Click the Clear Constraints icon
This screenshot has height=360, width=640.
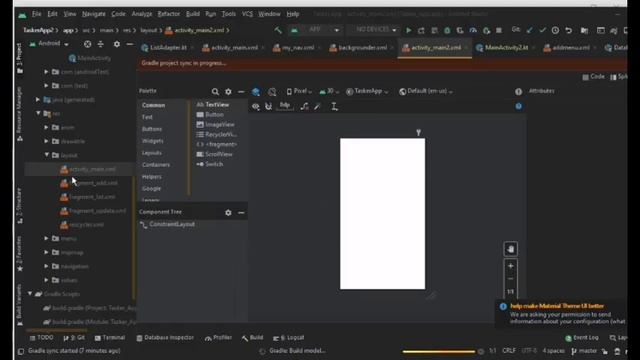pos(304,107)
